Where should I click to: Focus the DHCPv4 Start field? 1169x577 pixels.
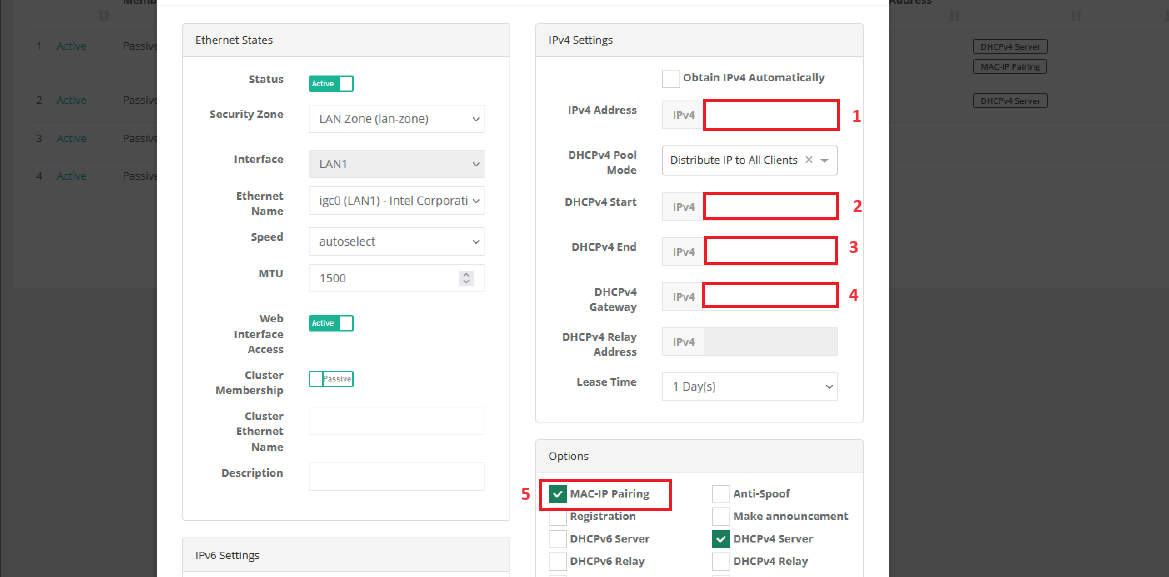click(770, 206)
